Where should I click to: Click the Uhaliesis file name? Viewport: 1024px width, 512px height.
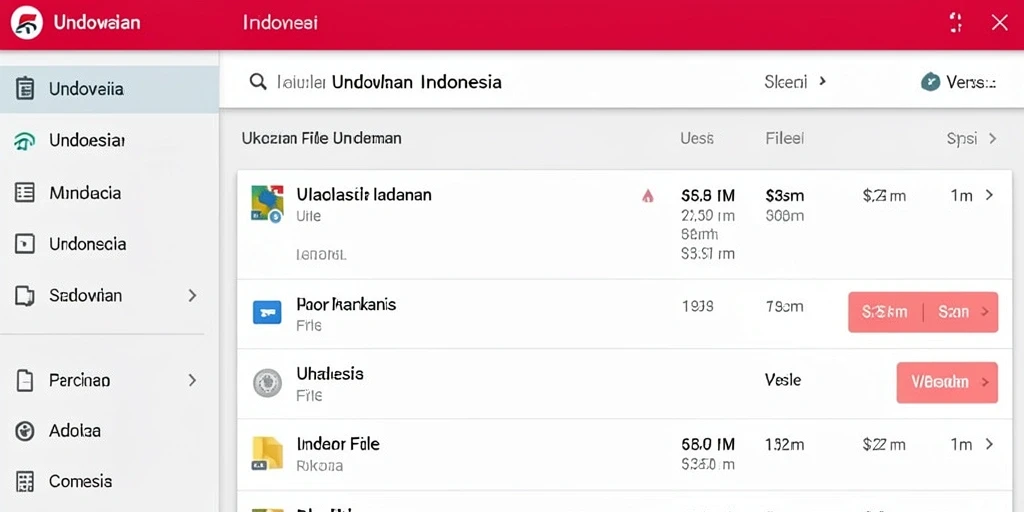point(330,374)
